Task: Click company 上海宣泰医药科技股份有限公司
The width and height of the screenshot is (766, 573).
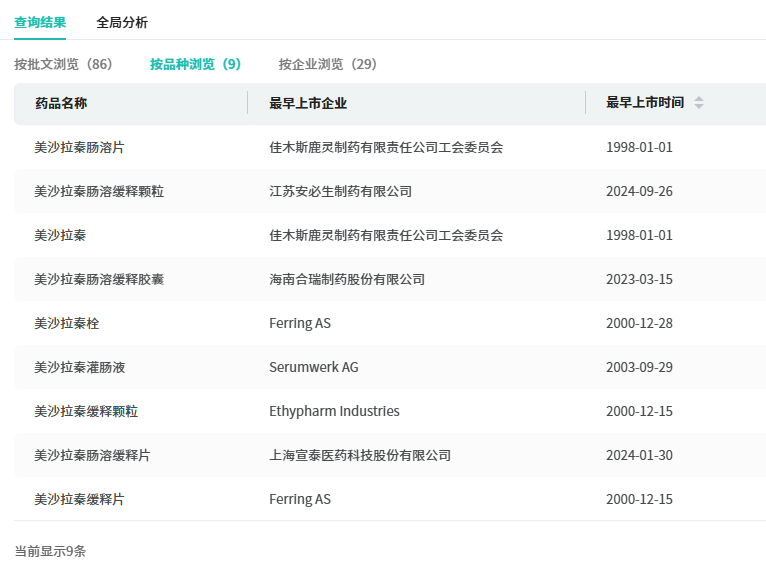Action: (360, 455)
